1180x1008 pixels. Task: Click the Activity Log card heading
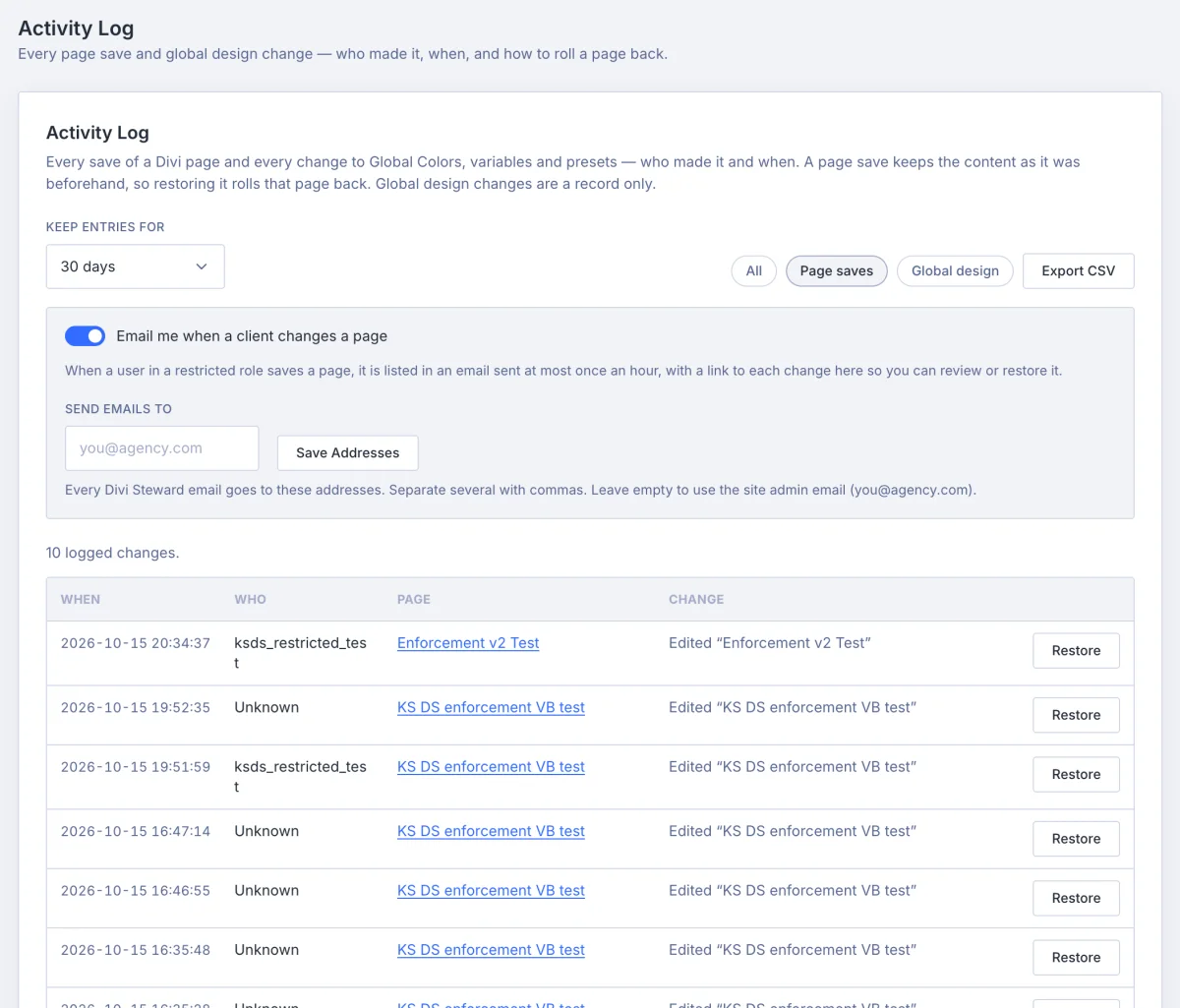97,133
